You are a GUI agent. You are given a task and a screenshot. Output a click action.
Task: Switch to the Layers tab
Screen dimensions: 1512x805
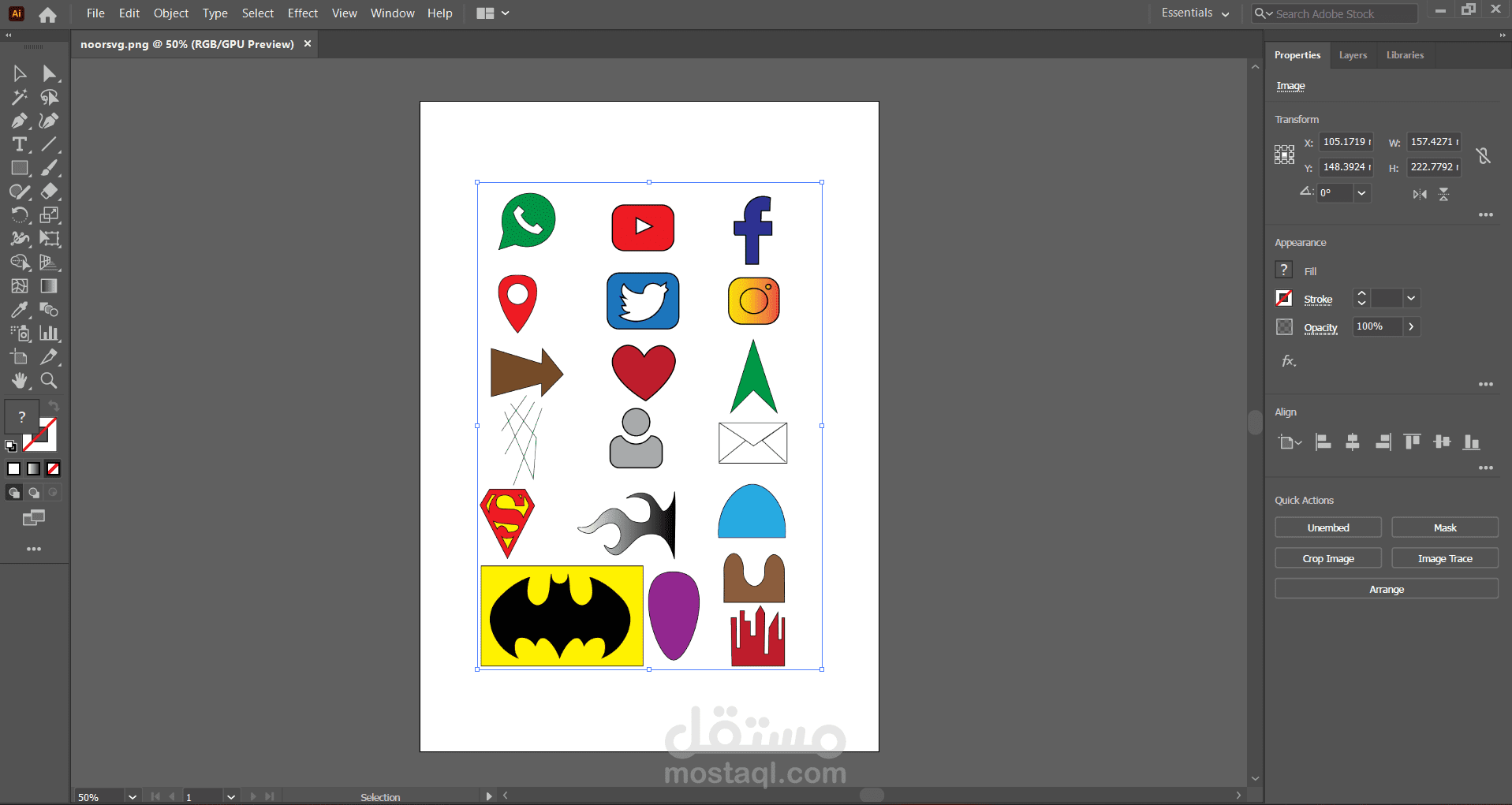pyautogui.click(x=1353, y=55)
